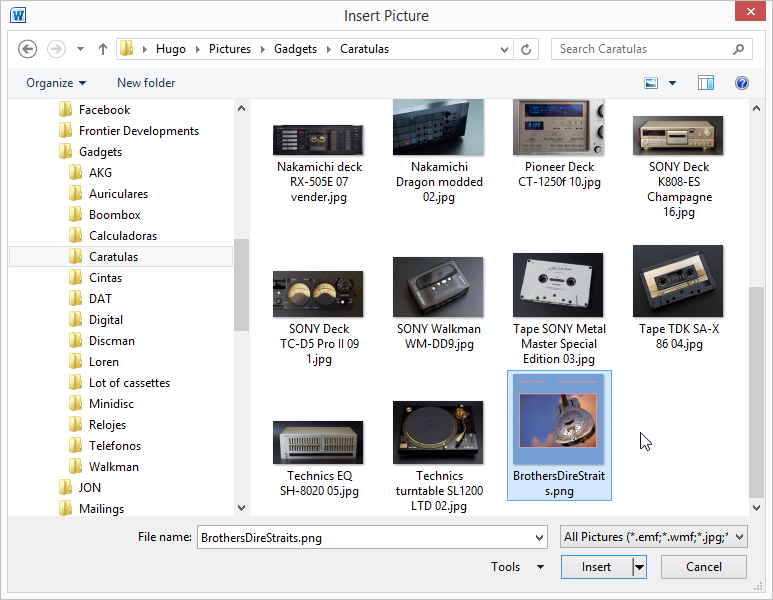Viewport: 773px width, 600px height.
Task: Click the file list scroll up arrow
Action: tap(756, 108)
